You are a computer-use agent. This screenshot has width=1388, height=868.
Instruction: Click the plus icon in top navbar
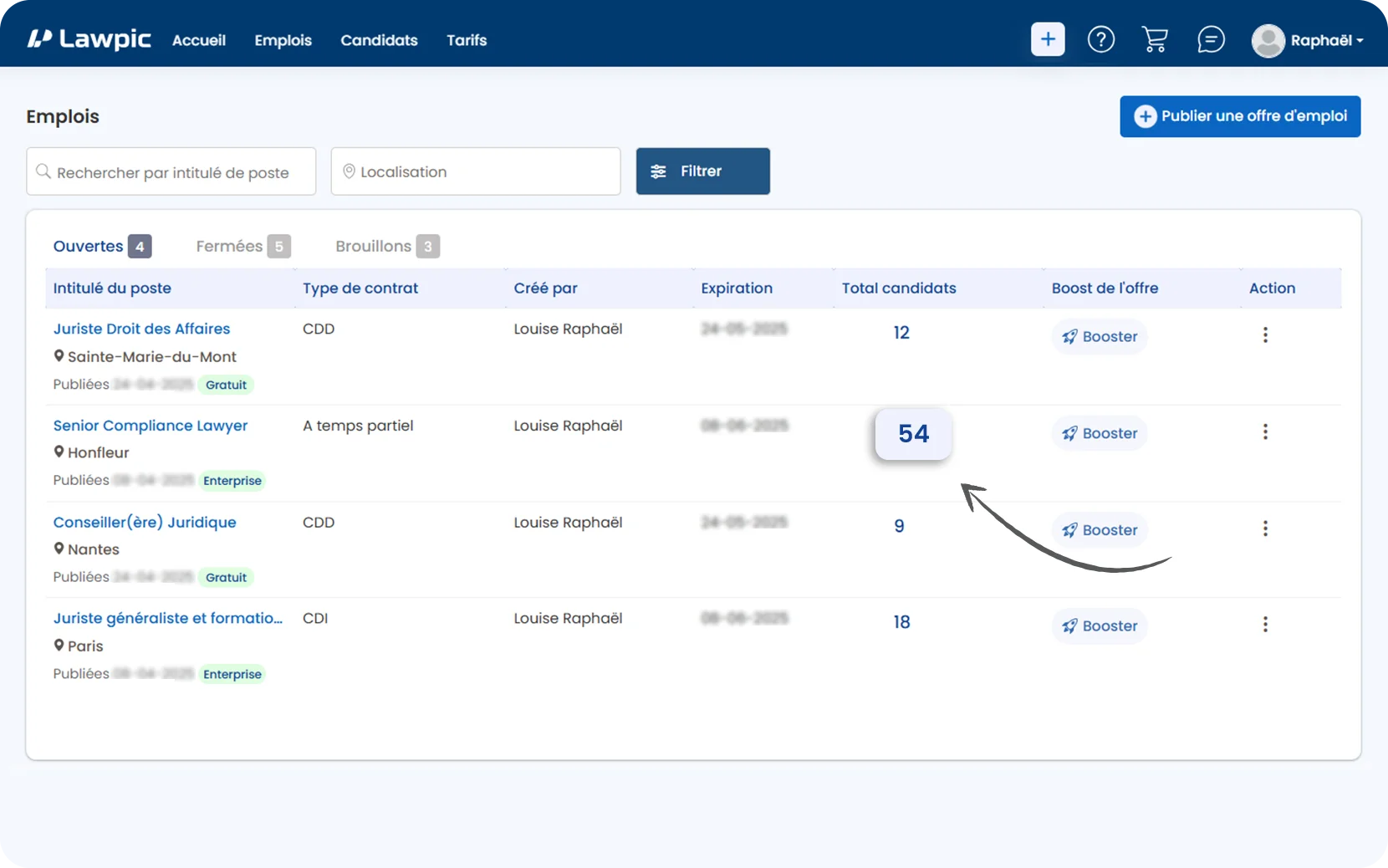click(x=1048, y=39)
